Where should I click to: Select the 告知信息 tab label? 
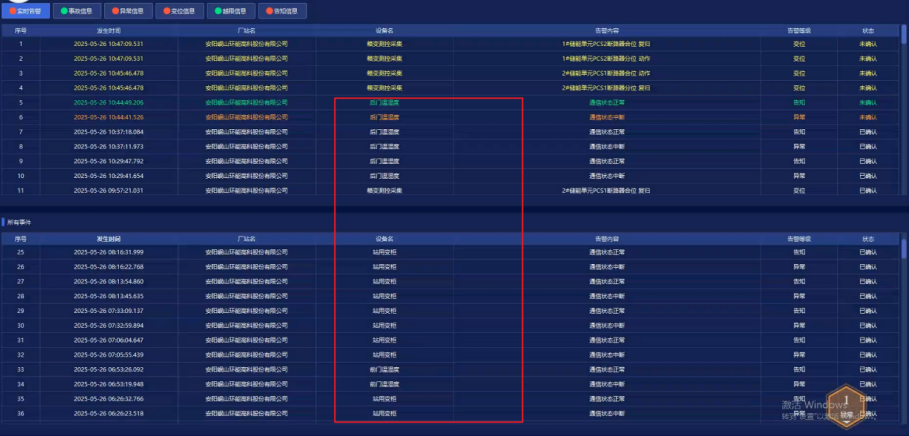pos(287,11)
